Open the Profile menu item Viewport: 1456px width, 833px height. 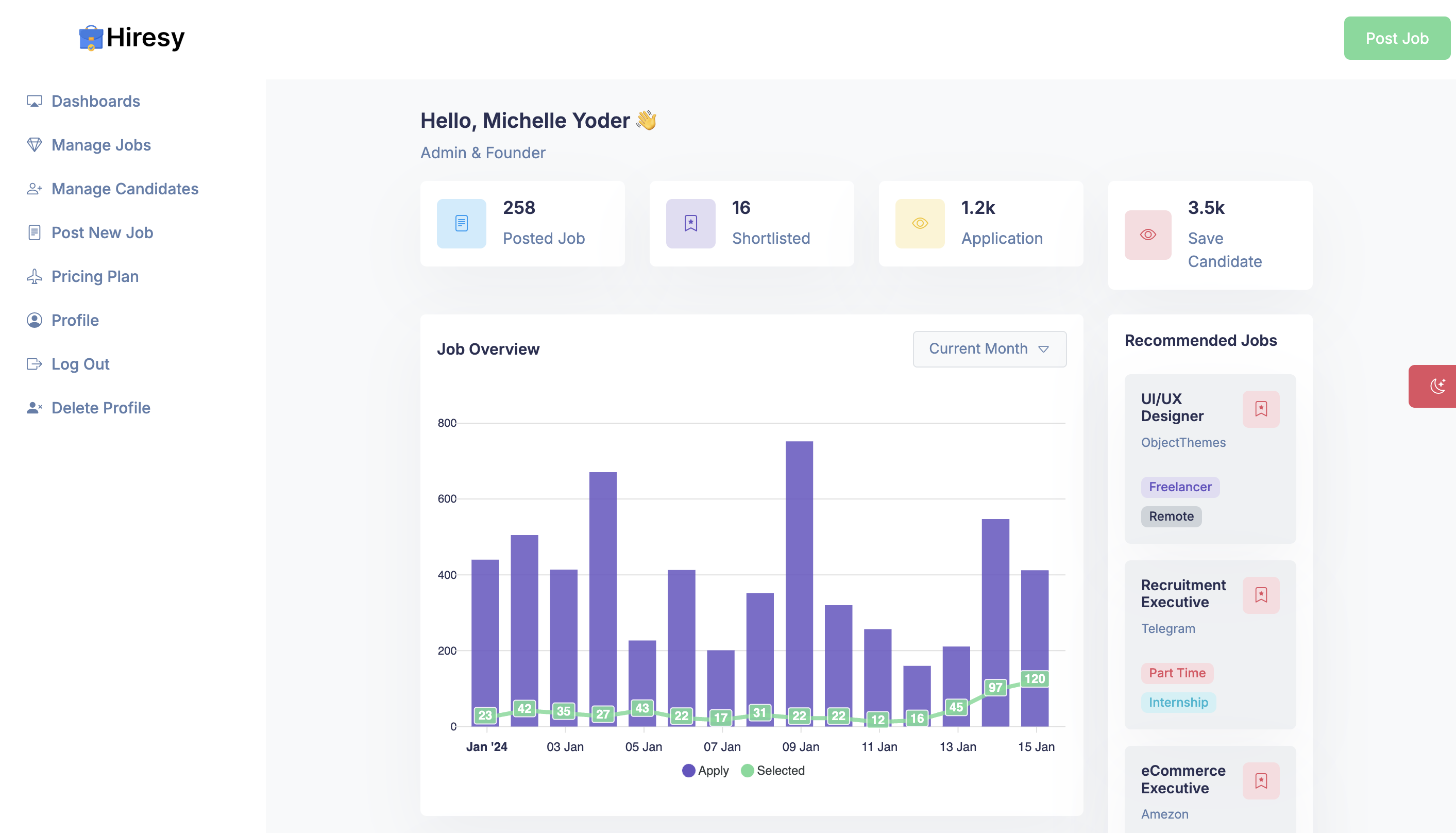pos(75,321)
